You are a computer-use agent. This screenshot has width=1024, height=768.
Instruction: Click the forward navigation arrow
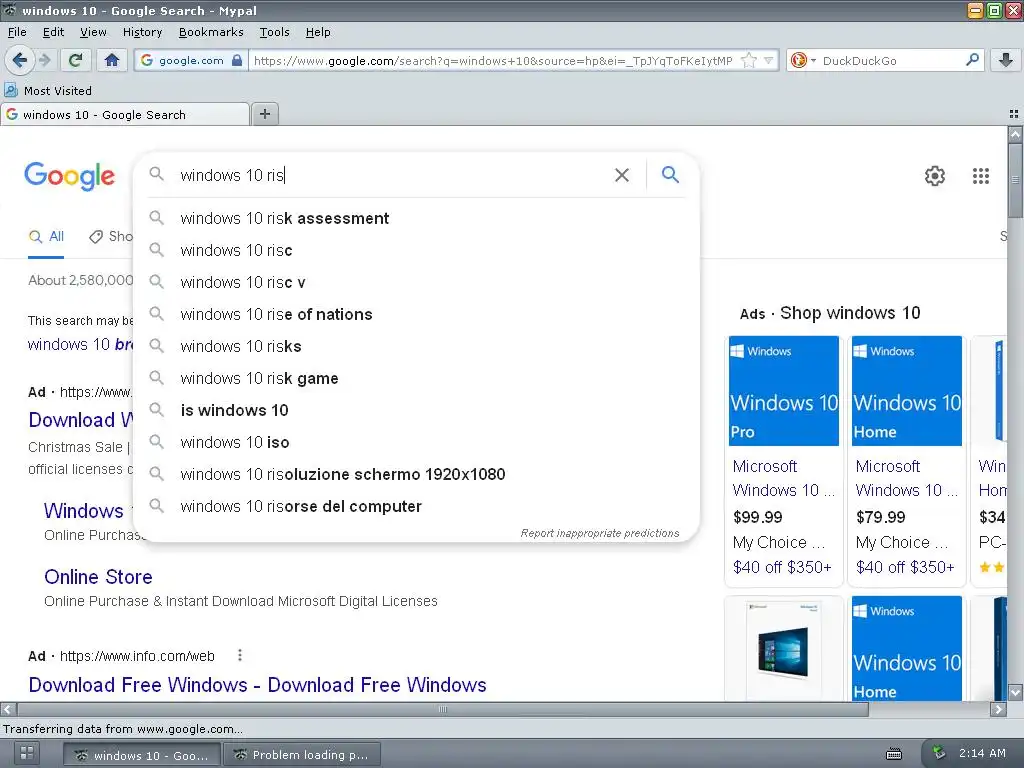(45, 60)
